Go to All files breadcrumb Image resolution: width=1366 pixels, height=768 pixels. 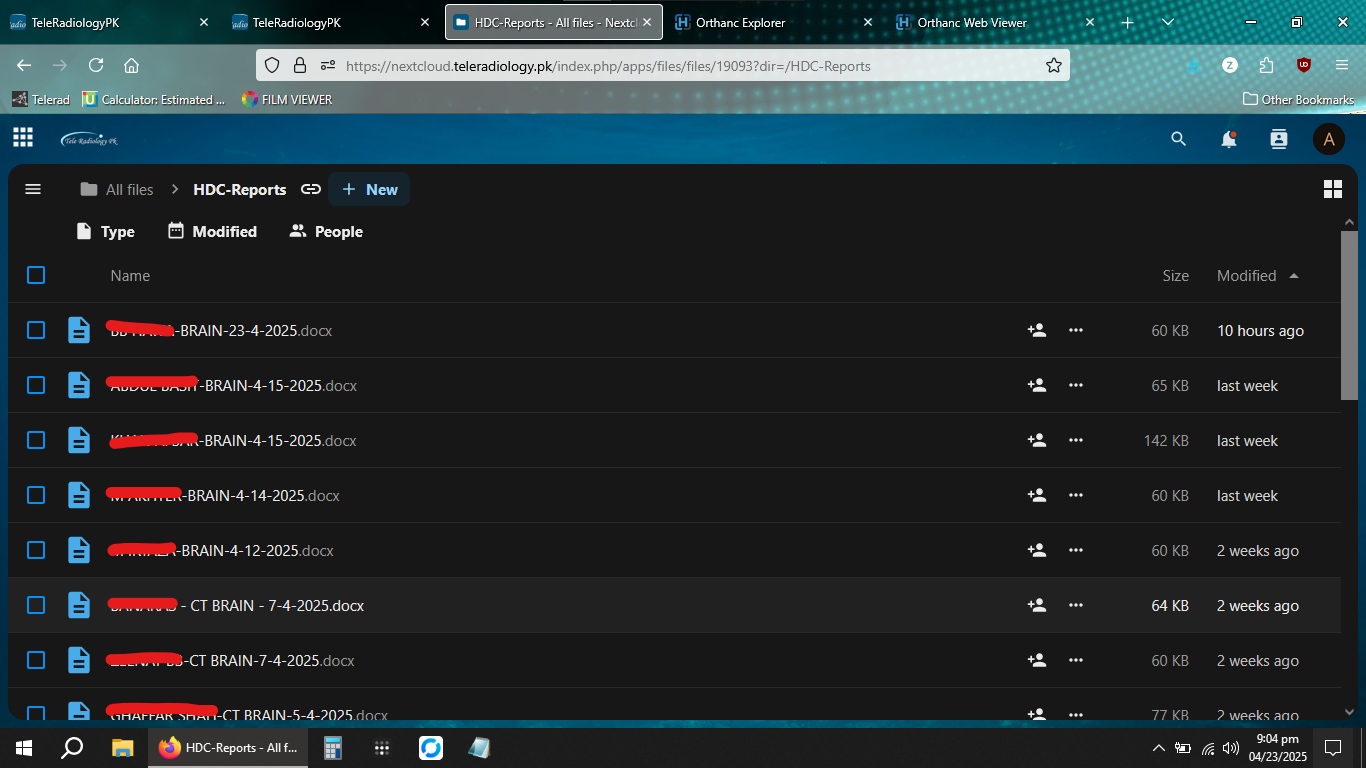coord(117,189)
